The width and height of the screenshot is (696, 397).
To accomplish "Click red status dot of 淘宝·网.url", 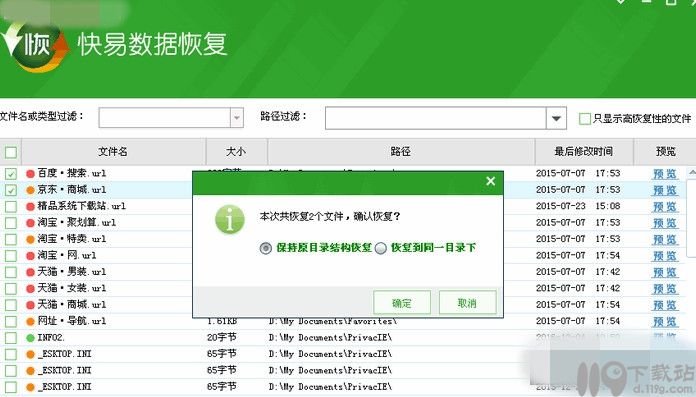I will [x=30, y=256].
